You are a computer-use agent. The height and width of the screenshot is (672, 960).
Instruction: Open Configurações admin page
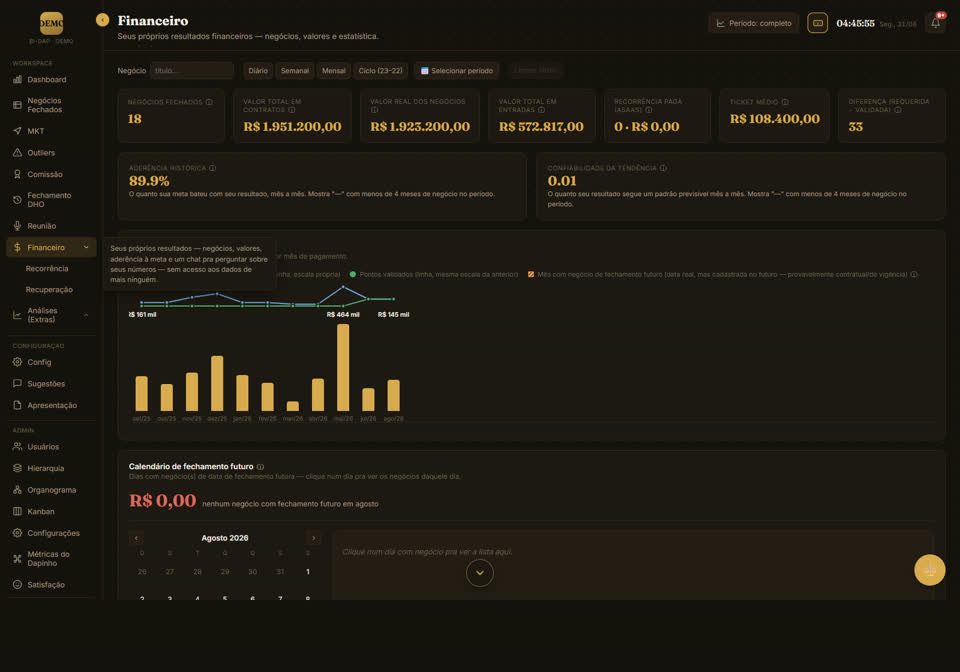click(51, 533)
